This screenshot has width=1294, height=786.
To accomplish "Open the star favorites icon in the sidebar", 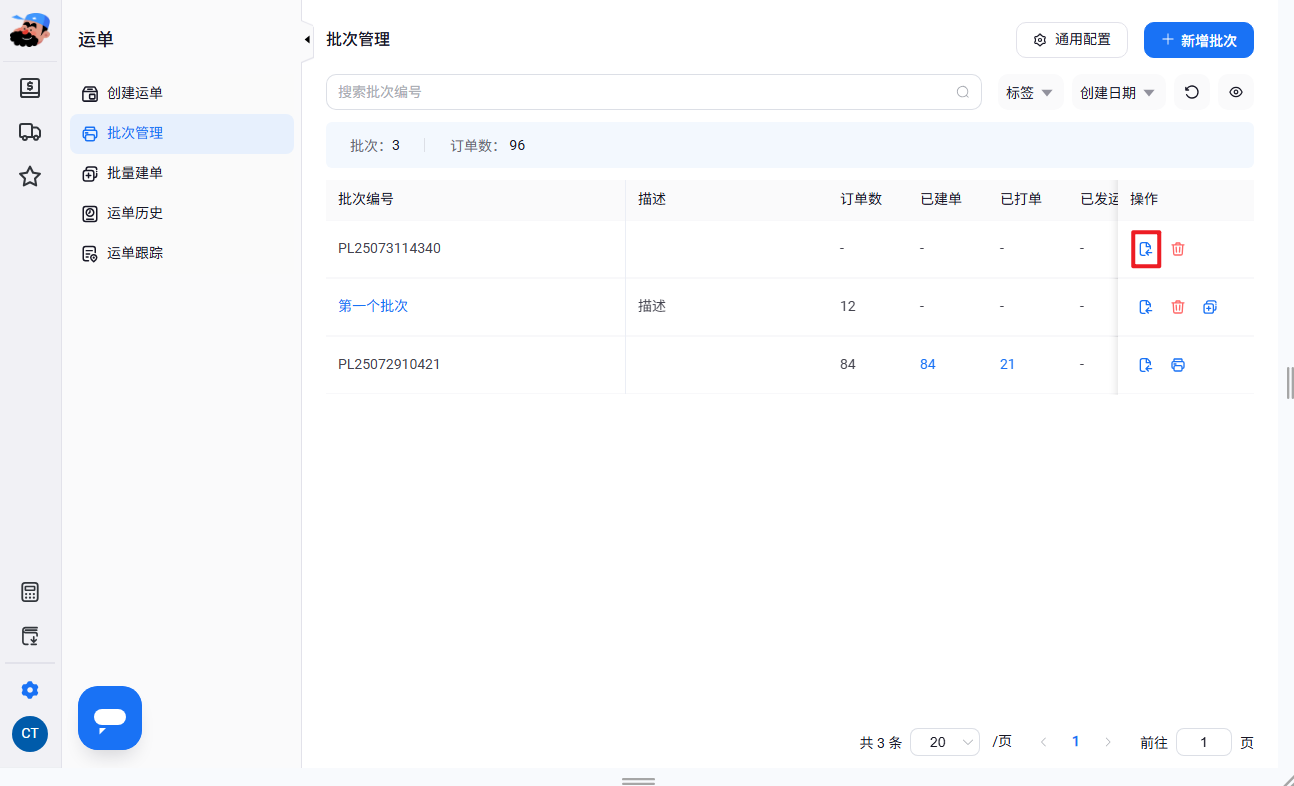I will [30, 177].
